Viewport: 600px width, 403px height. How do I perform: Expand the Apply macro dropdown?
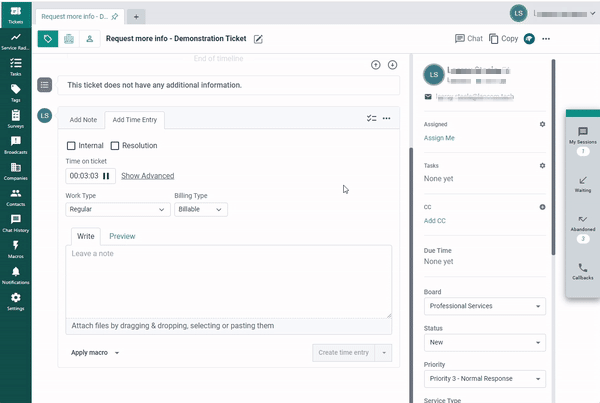95,352
